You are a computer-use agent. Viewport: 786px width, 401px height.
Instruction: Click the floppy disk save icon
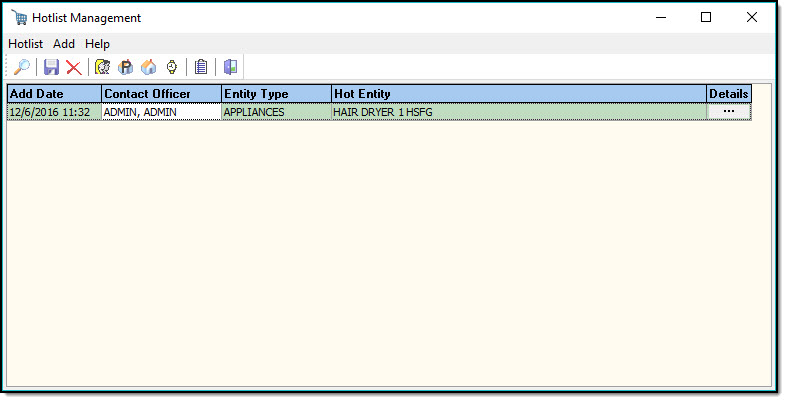pyautogui.click(x=51, y=67)
